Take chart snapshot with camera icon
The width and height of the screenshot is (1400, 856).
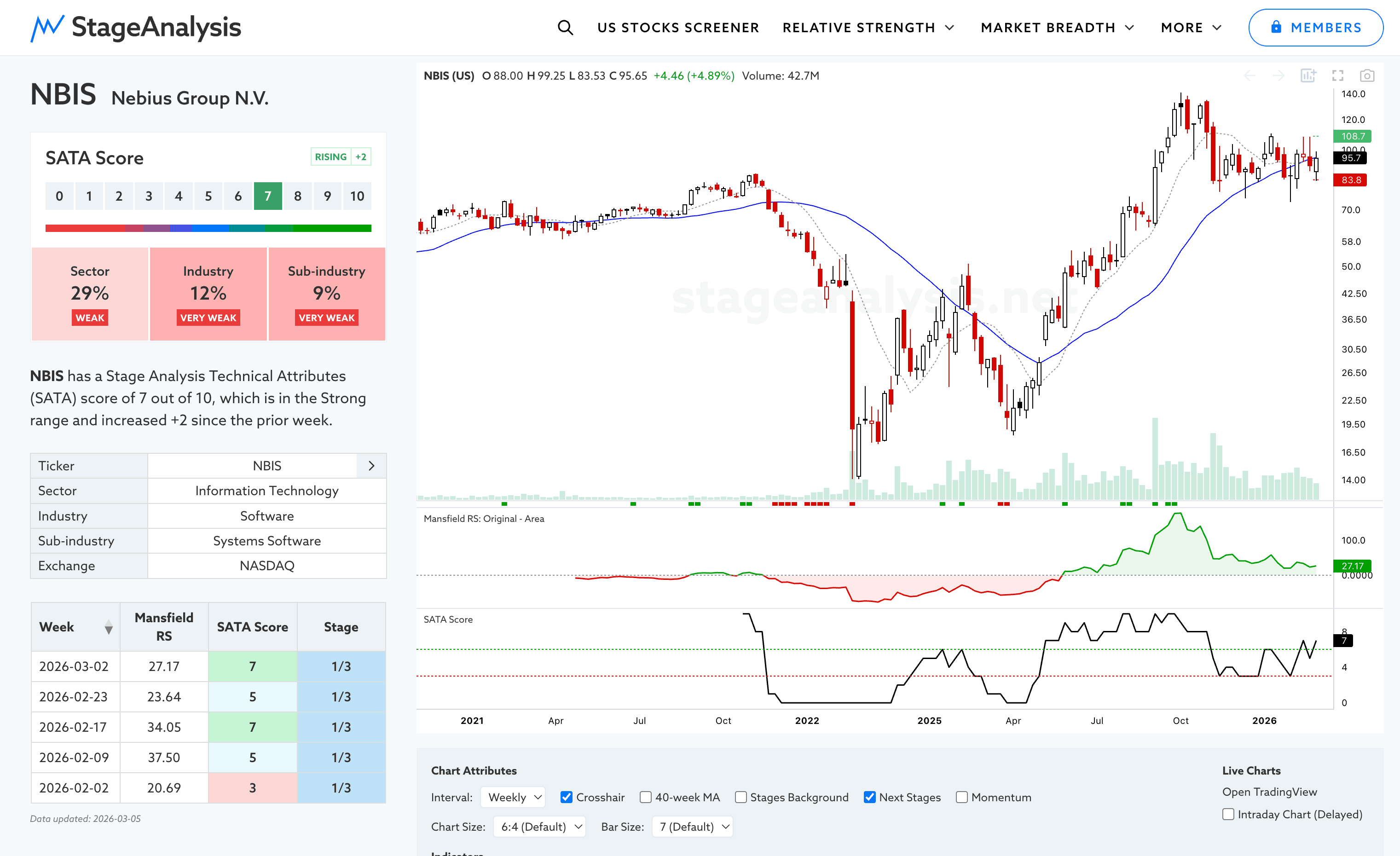coord(1367,75)
